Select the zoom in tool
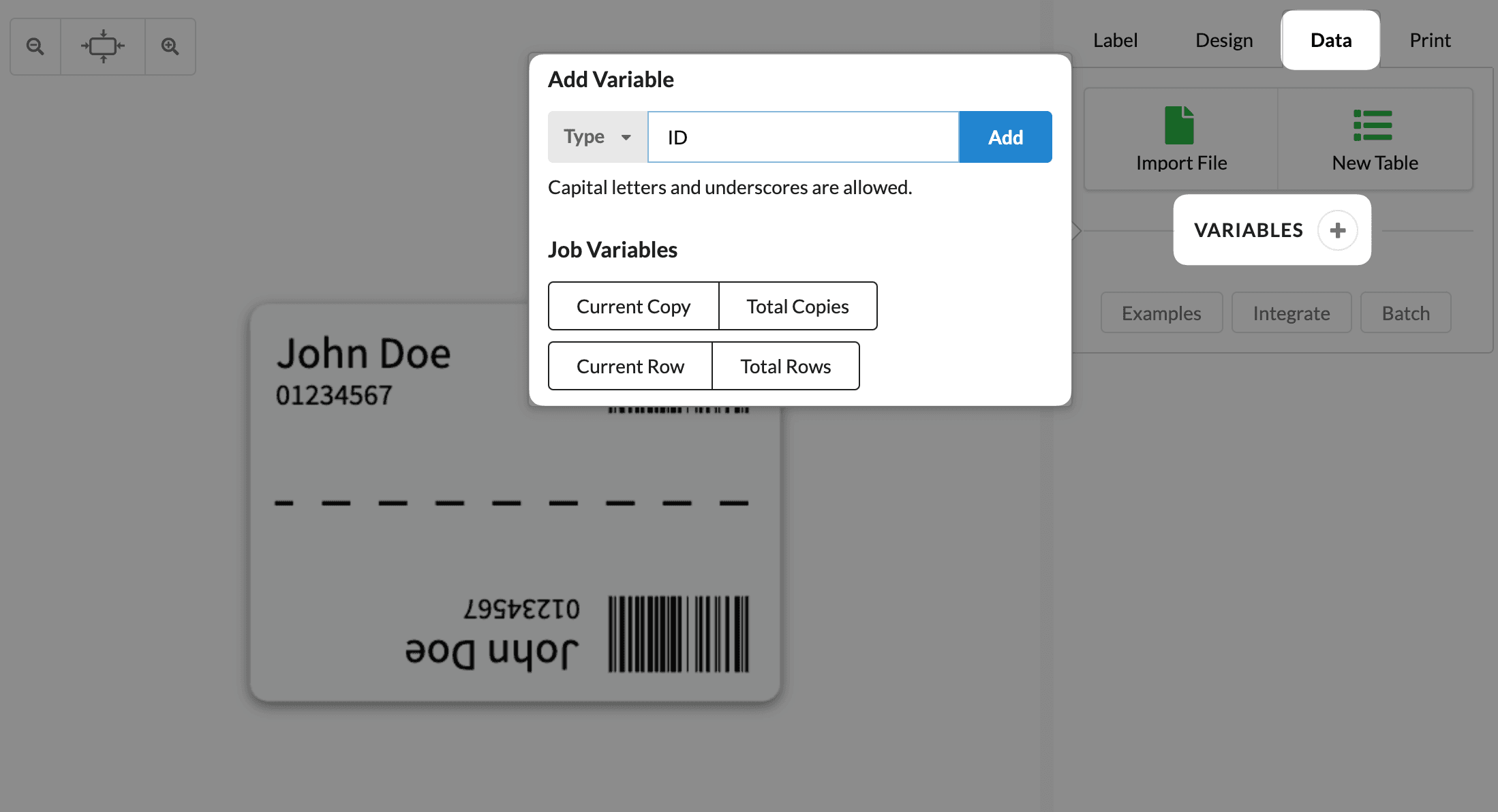Image resolution: width=1498 pixels, height=812 pixels. [x=170, y=46]
